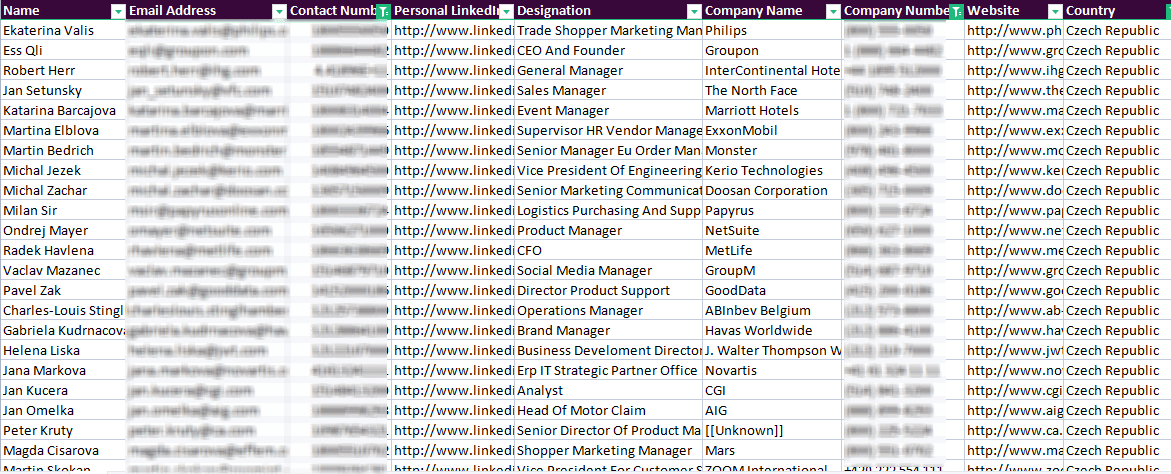Select the Doosan Corporation cell
This screenshot has height=474, width=1171.
pos(772,190)
